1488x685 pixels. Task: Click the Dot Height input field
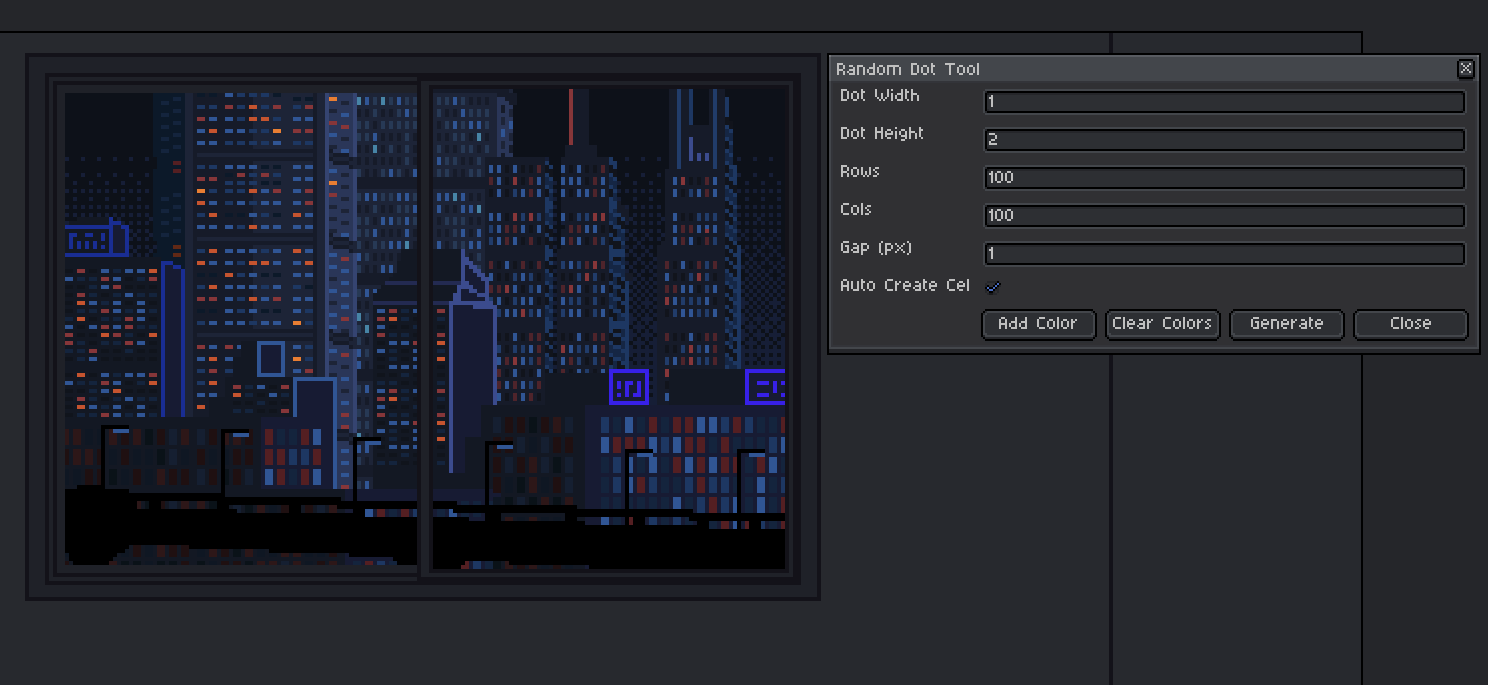[1225, 140]
